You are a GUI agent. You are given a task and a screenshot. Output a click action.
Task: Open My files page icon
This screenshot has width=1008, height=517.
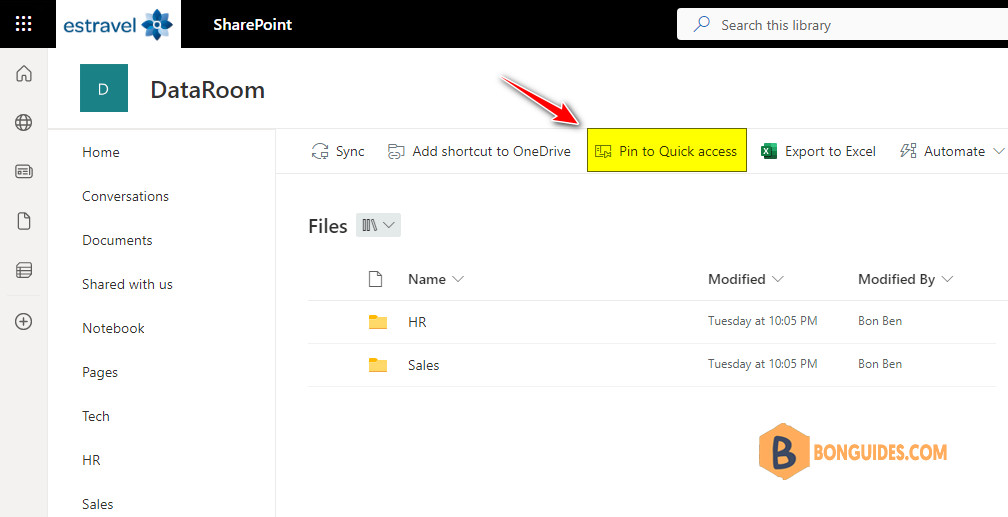point(24,221)
